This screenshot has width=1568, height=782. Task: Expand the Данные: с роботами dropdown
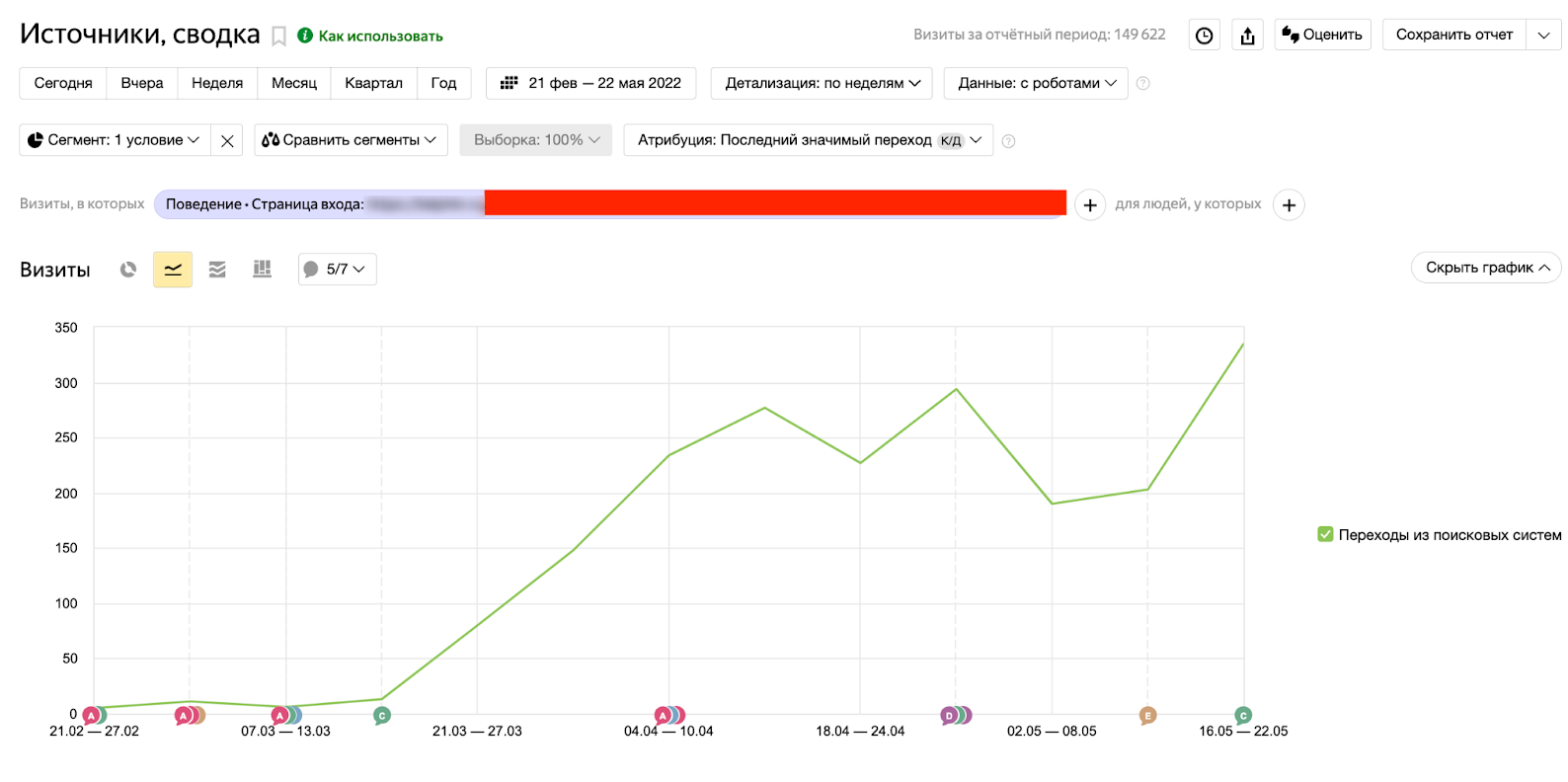pos(1036,84)
